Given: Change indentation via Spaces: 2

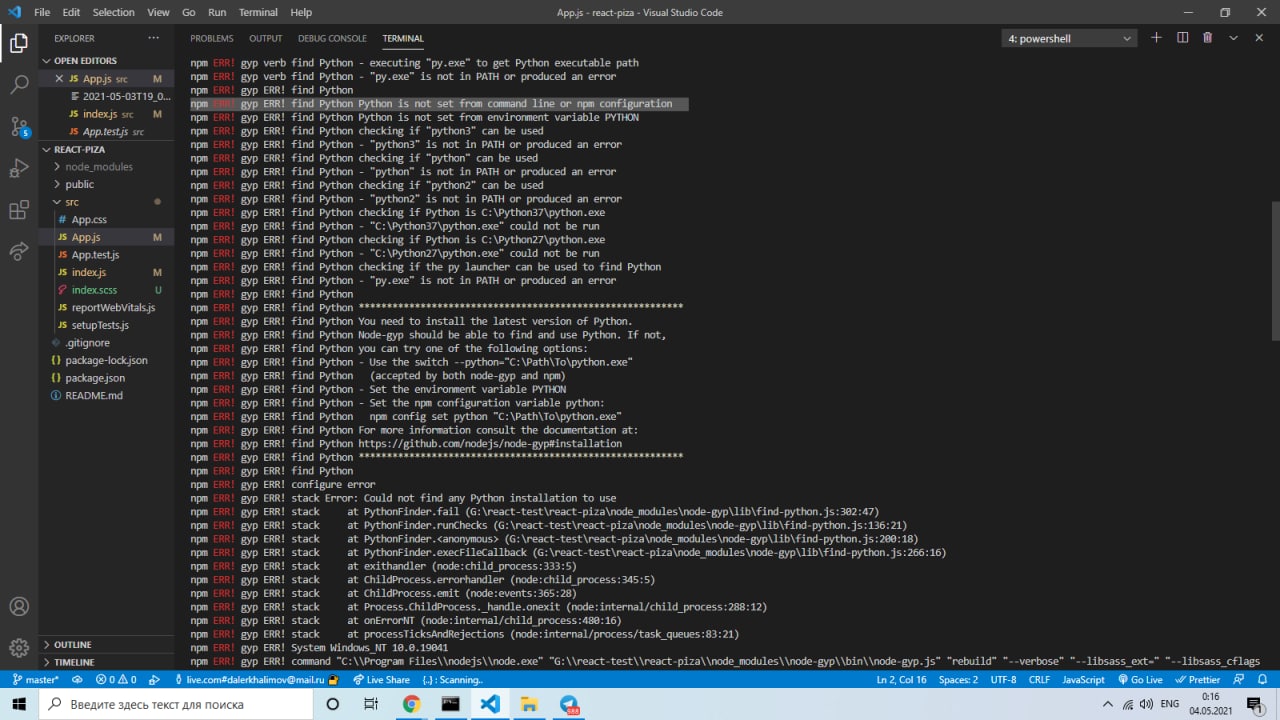Looking at the screenshot, I should tap(959, 680).
